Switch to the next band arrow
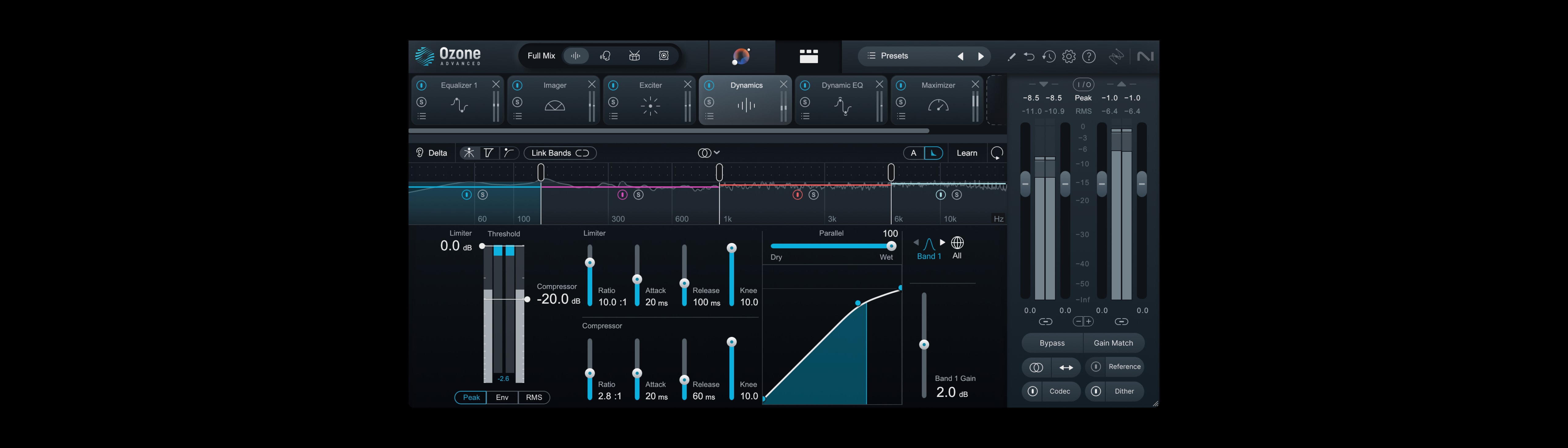Screen dimensions: 1568x448 click(x=942, y=242)
